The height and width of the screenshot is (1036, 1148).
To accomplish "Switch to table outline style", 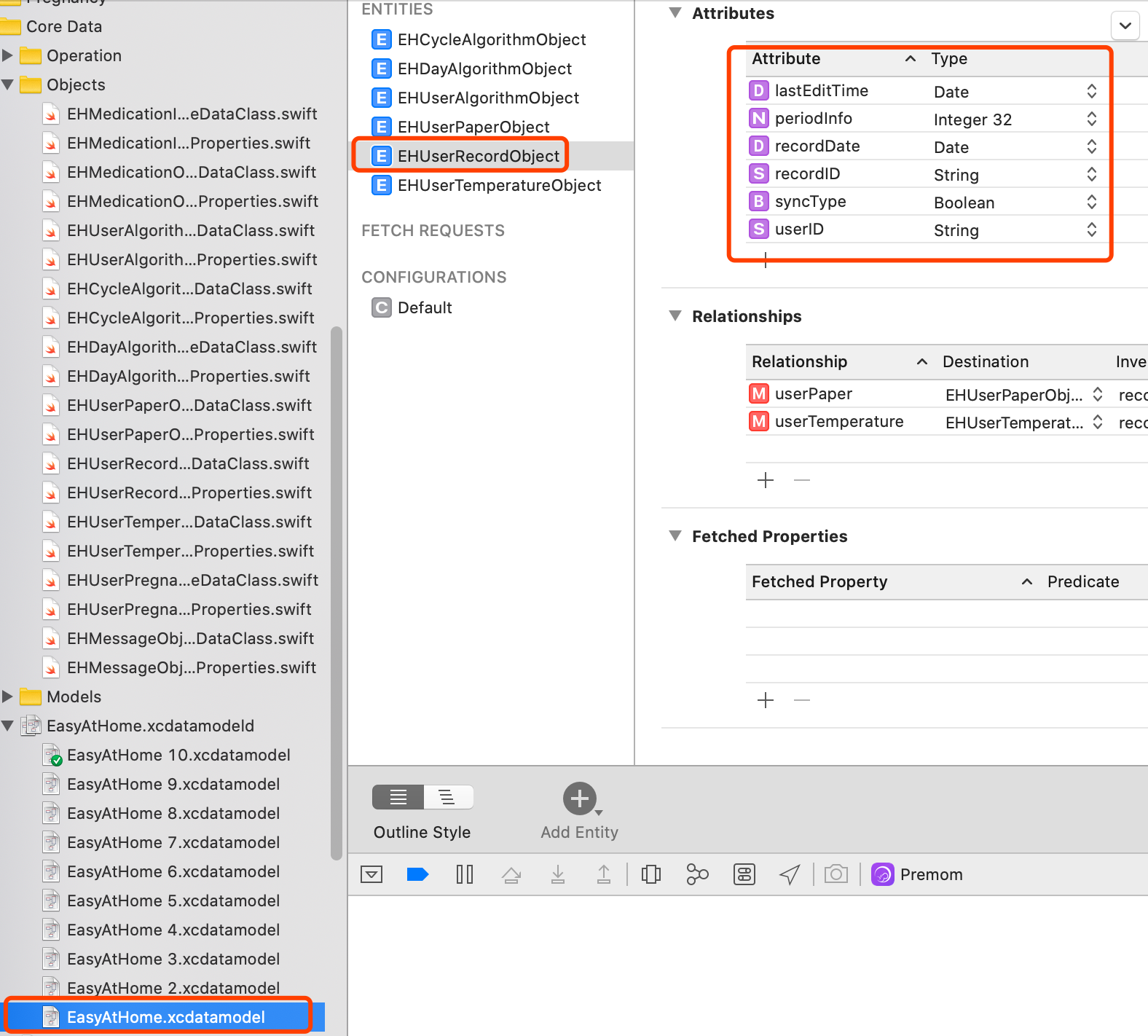I will (x=398, y=797).
